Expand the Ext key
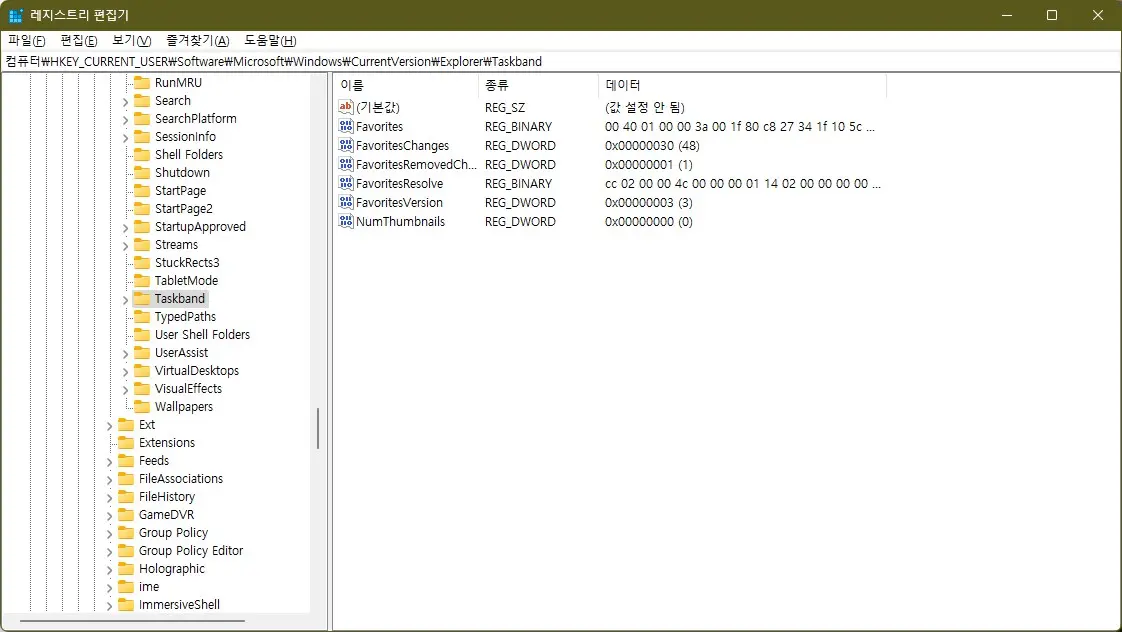 [x=109, y=426]
